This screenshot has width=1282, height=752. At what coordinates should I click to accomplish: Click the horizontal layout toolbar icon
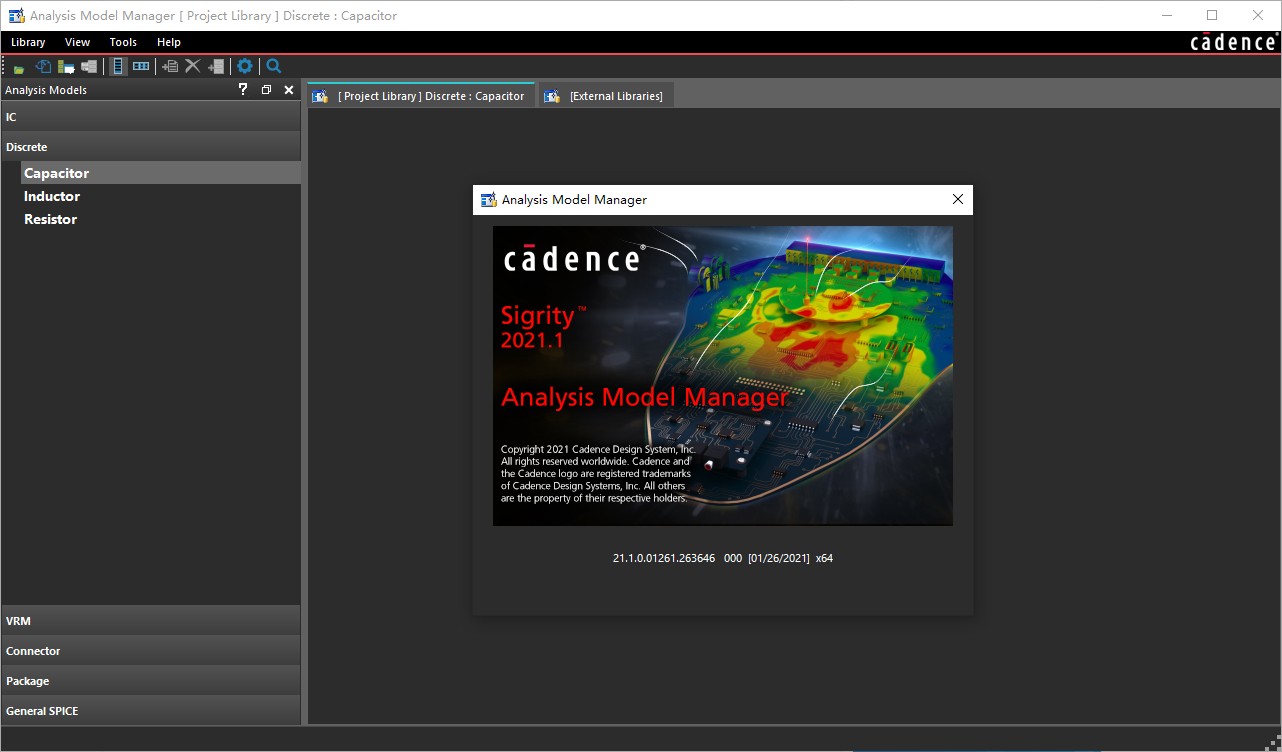click(141, 66)
